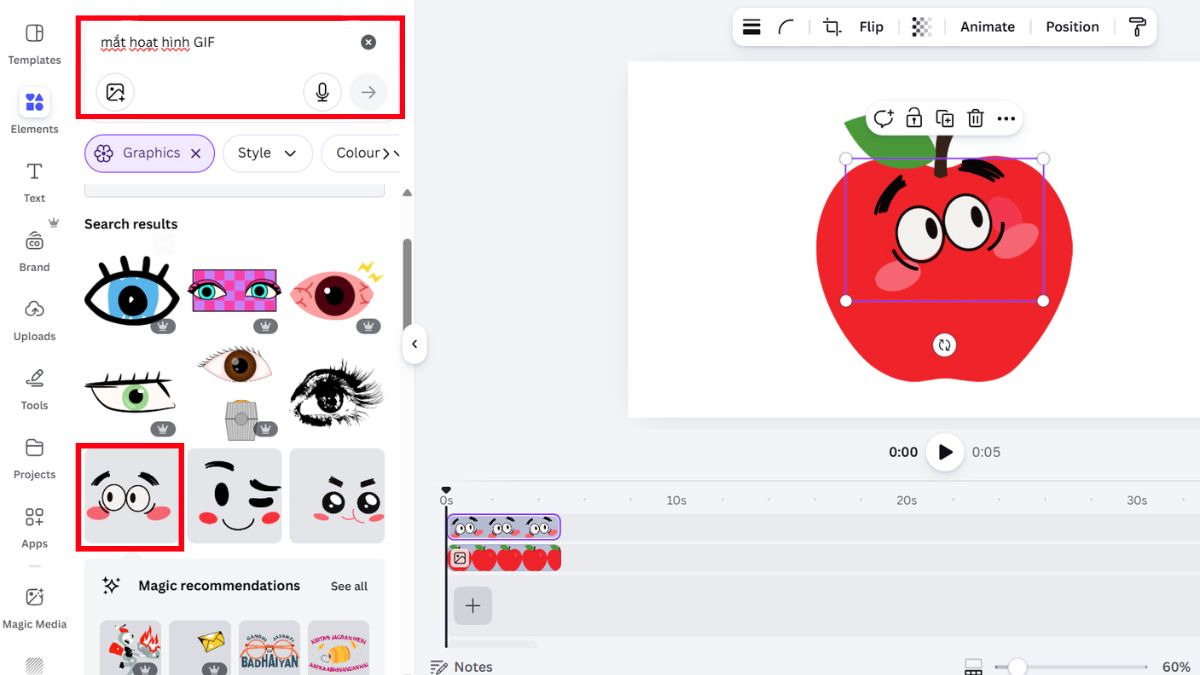The height and width of the screenshot is (675, 1200).
Task: Click the corner rounding icon
Action: coord(787,27)
